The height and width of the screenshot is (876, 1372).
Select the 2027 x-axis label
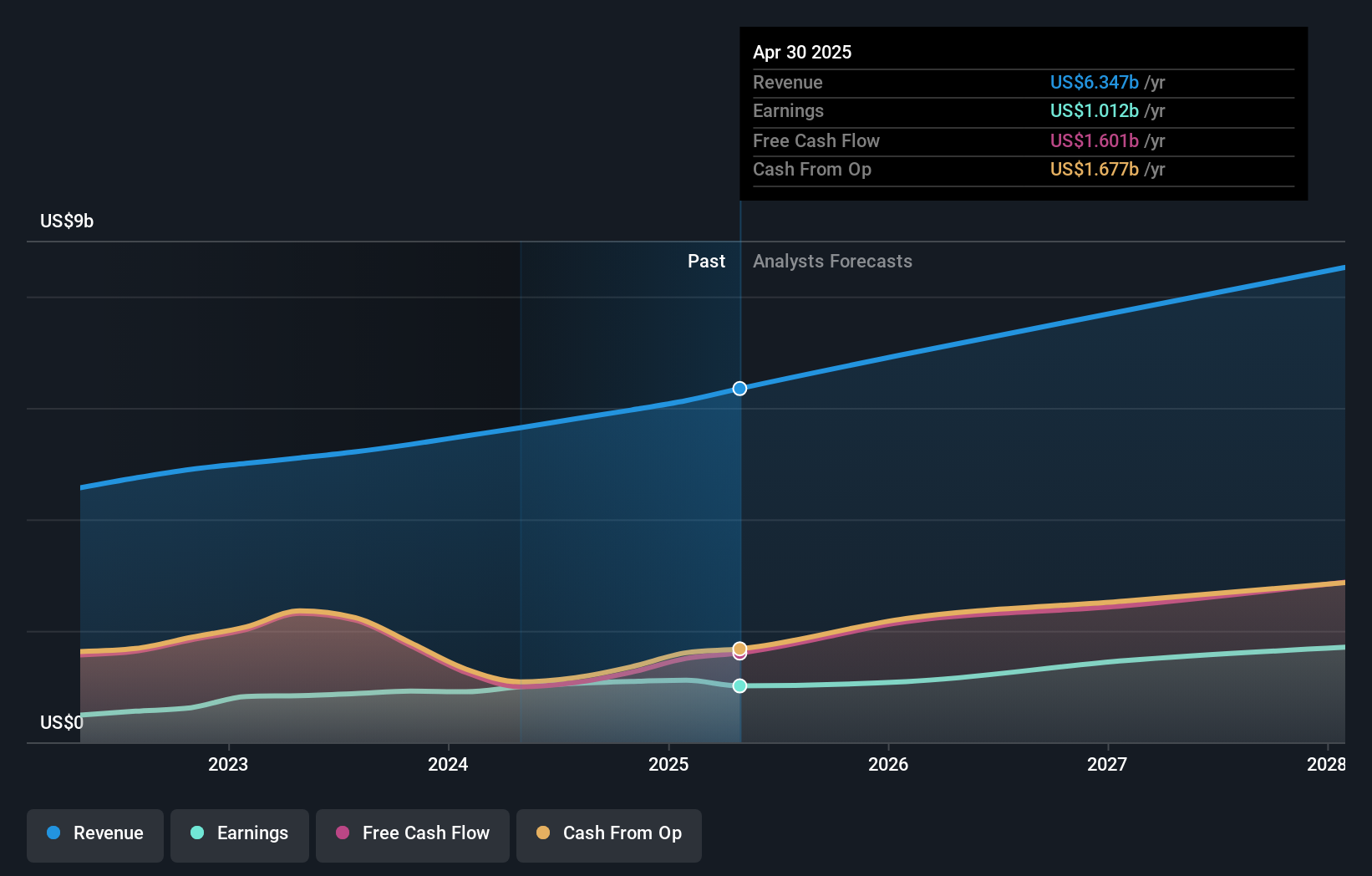1107,764
